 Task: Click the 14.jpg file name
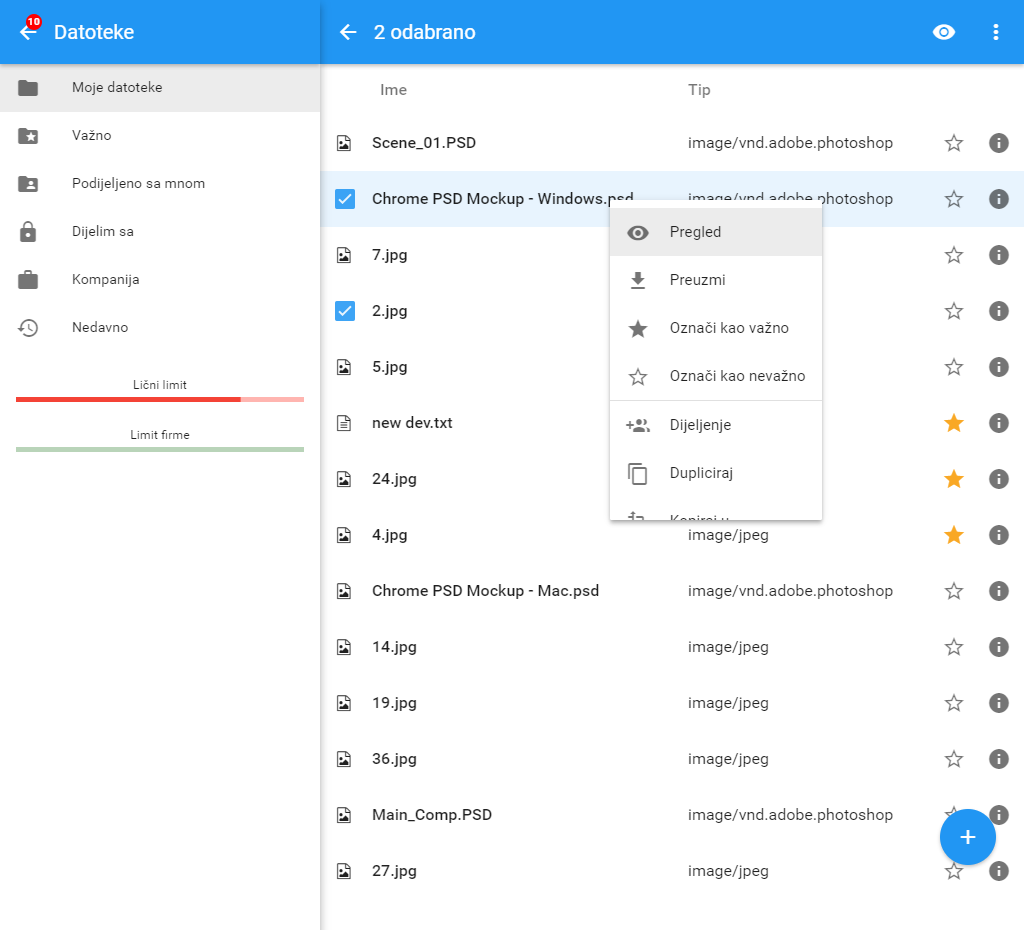394,647
